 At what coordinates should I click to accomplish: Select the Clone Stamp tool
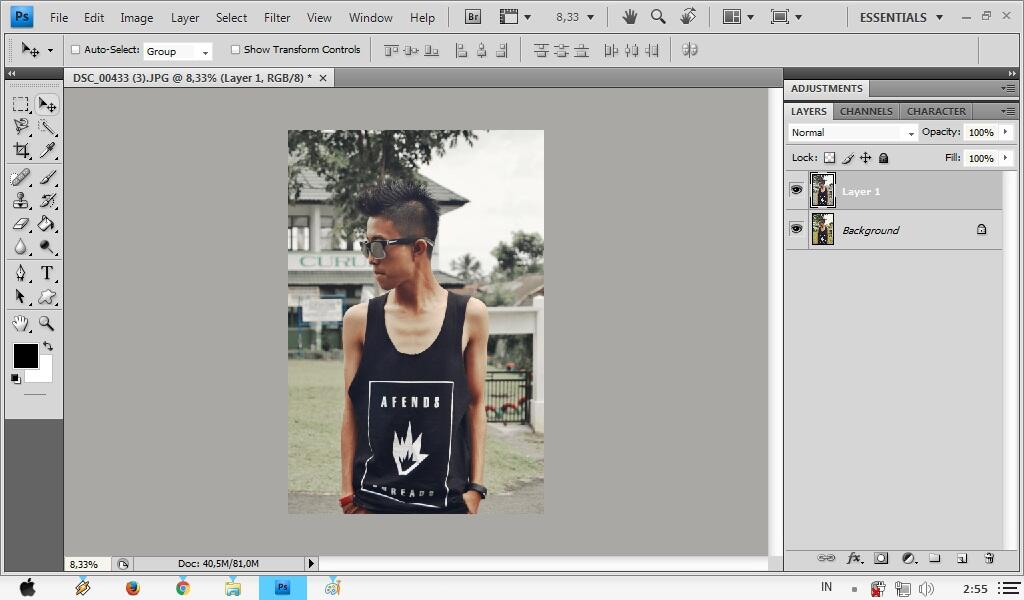(x=21, y=200)
